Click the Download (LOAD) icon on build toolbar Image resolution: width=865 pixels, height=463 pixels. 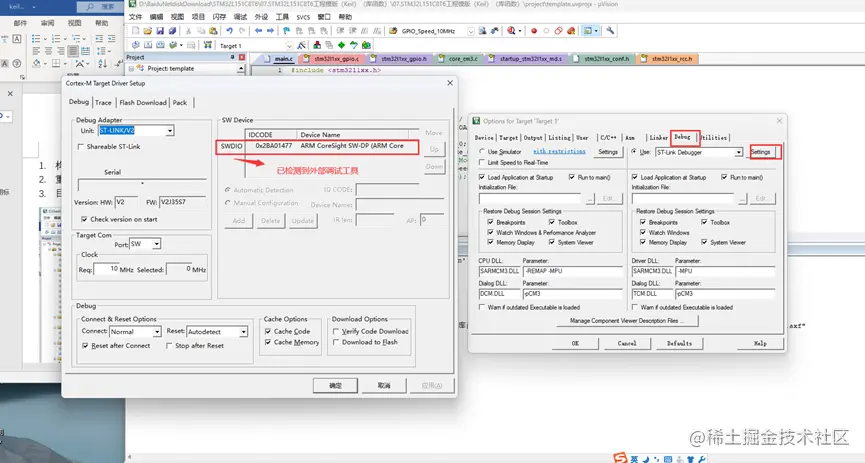(207, 45)
